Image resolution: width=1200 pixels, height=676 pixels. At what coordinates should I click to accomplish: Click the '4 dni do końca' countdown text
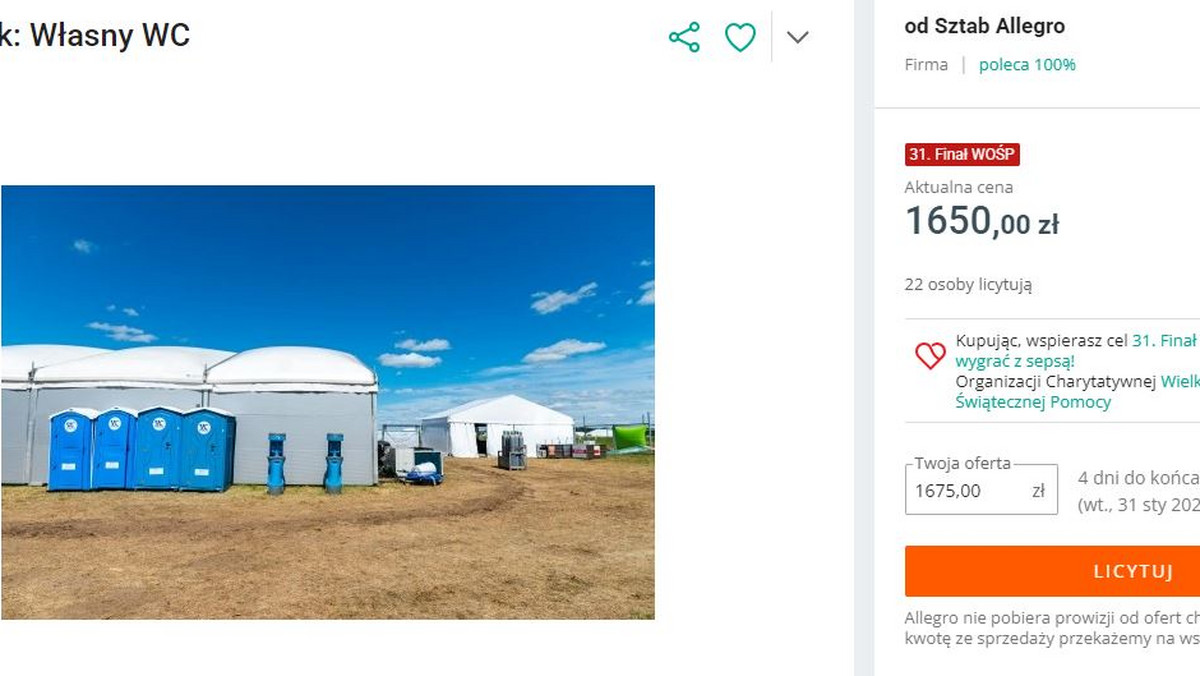(1135, 477)
